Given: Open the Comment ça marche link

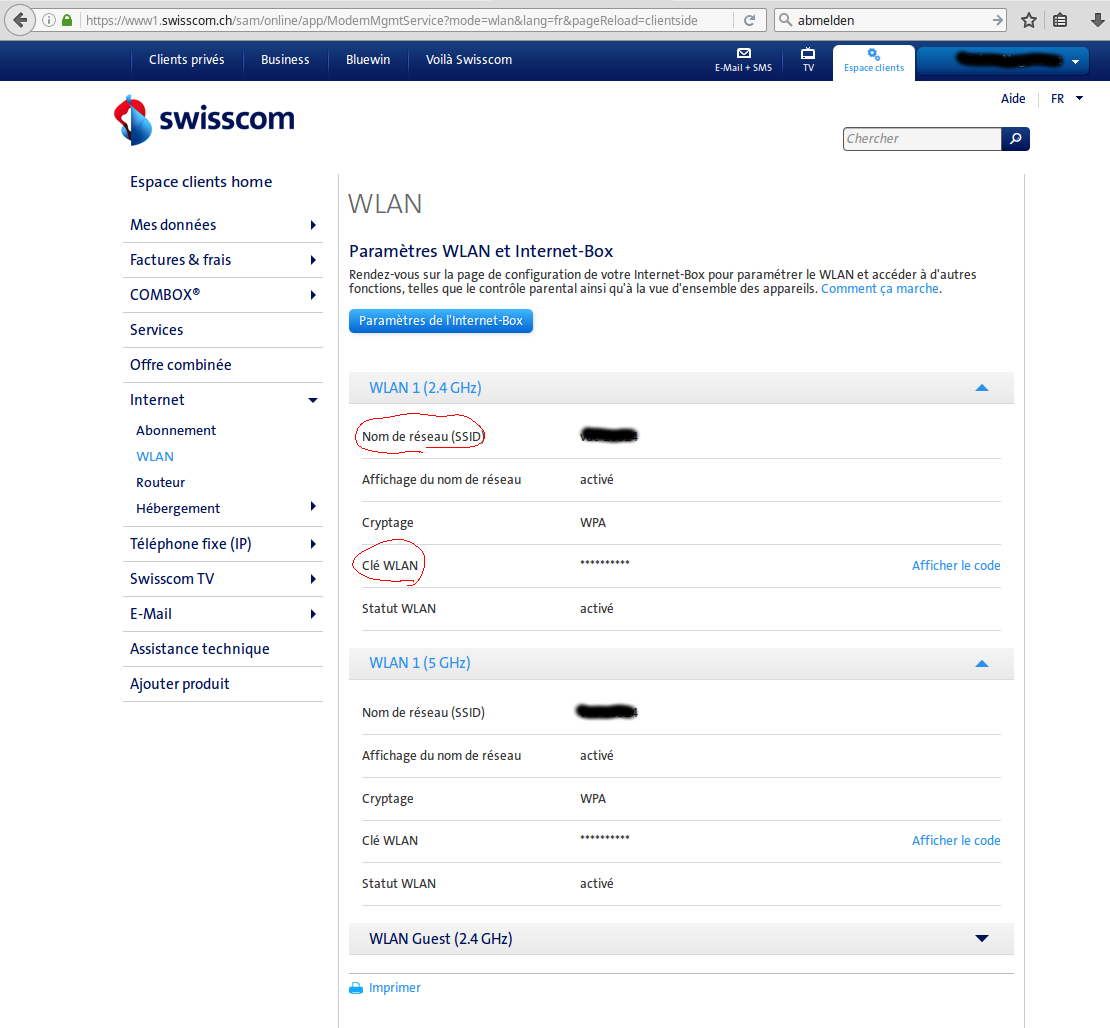Looking at the screenshot, I should tap(880, 289).
